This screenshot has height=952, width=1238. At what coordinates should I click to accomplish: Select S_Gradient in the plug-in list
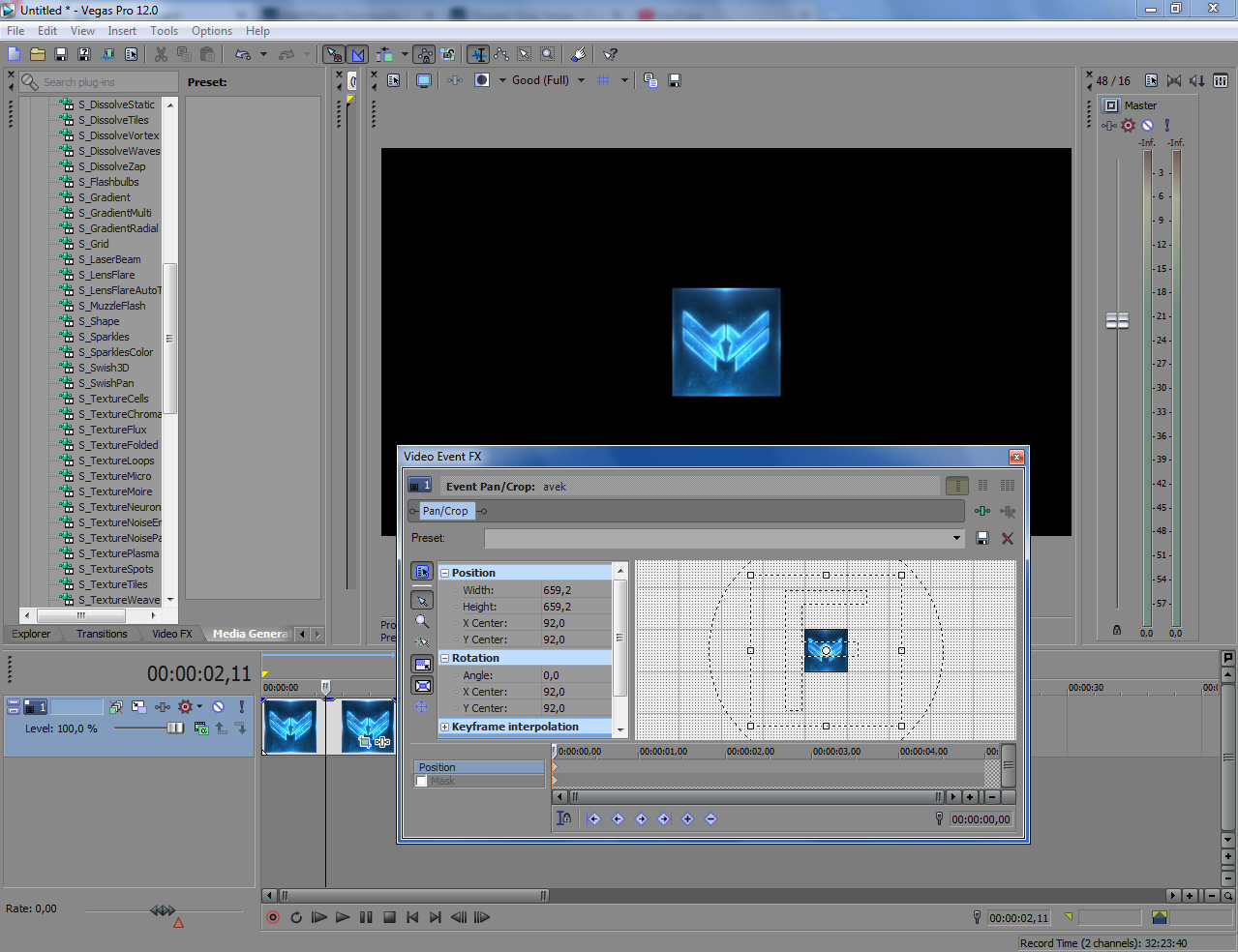click(x=105, y=197)
